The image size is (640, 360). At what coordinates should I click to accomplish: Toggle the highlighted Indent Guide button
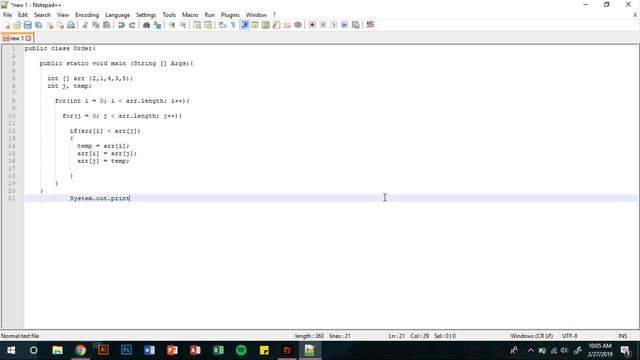coord(244,25)
